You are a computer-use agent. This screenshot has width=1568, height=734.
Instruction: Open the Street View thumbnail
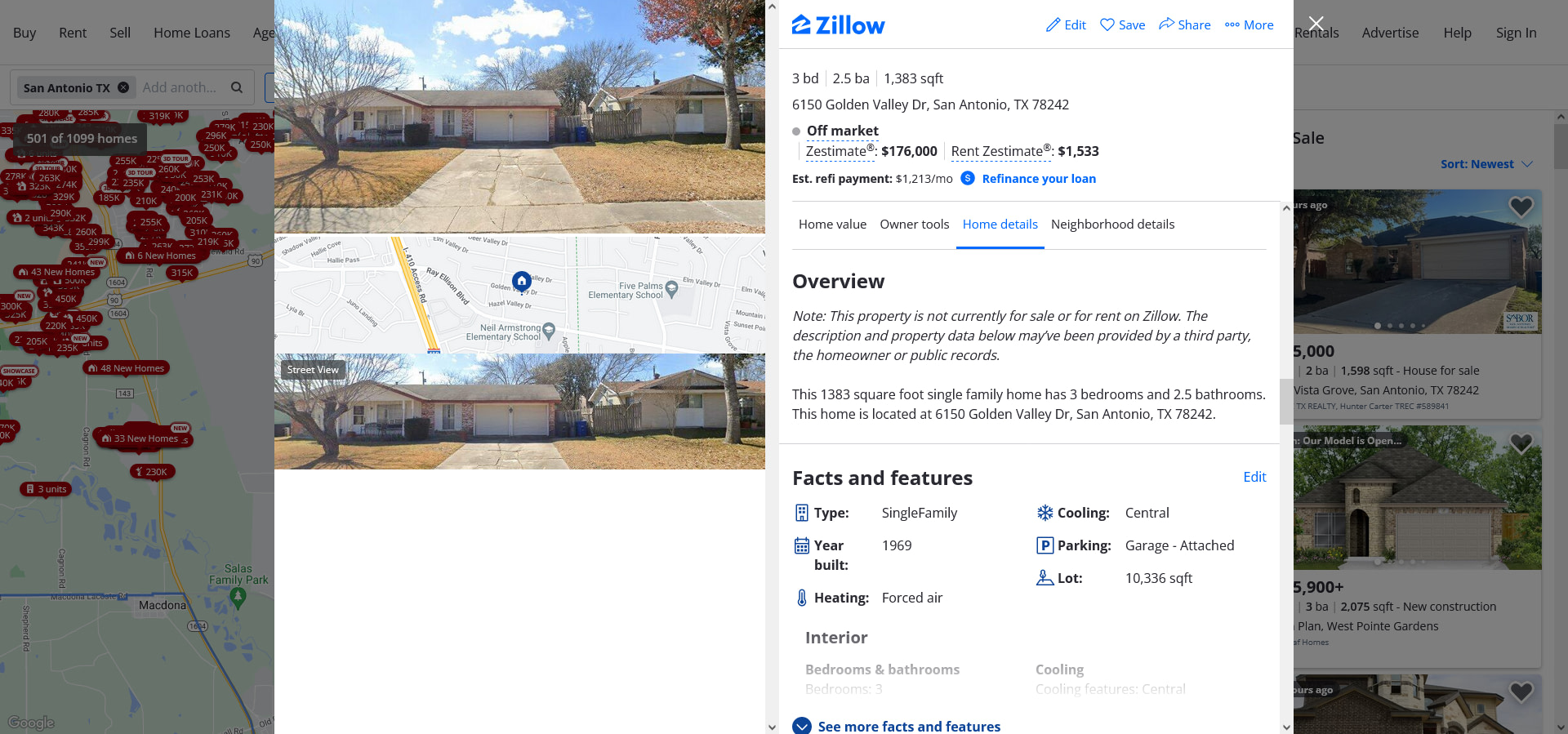tap(519, 411)
